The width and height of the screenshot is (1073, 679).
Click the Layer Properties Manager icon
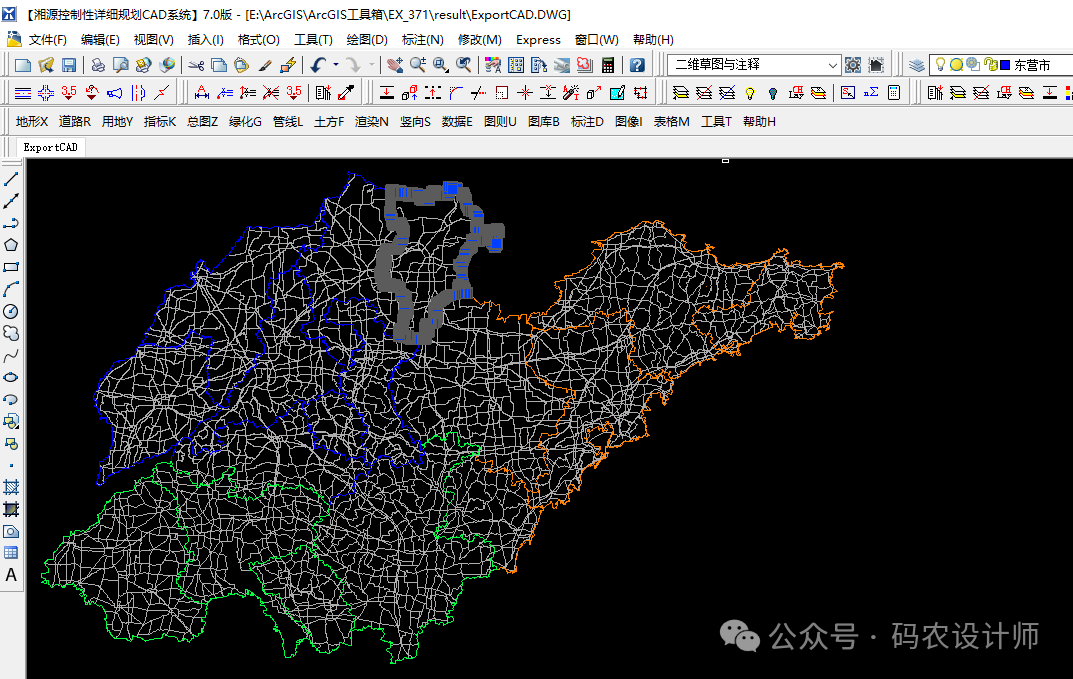917,65
